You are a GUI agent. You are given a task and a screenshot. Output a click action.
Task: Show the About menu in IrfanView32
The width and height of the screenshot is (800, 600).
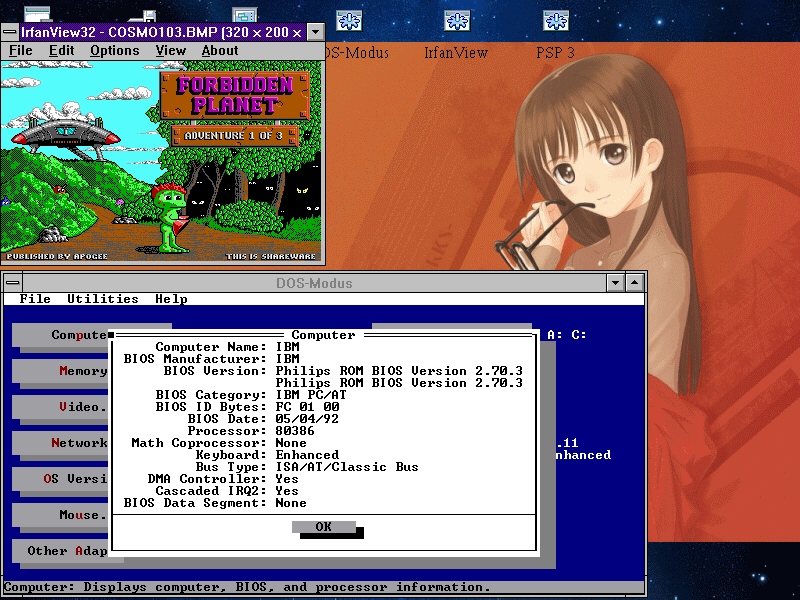click(x=220, y=51)
